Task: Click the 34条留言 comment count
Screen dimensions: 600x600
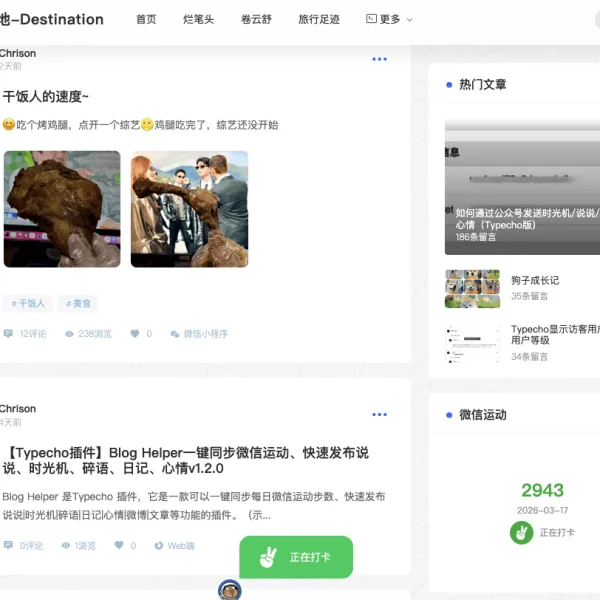Action: tap(529, 357)
